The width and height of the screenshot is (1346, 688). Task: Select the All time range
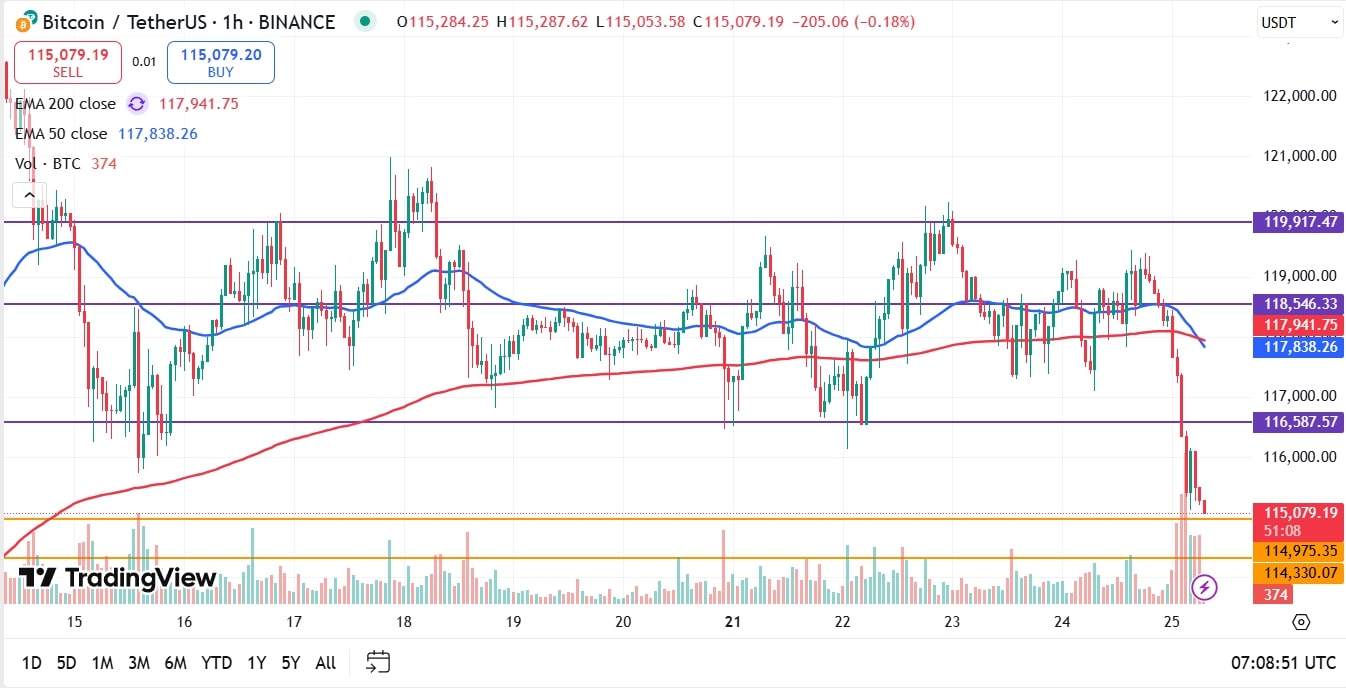click(325, 662)
